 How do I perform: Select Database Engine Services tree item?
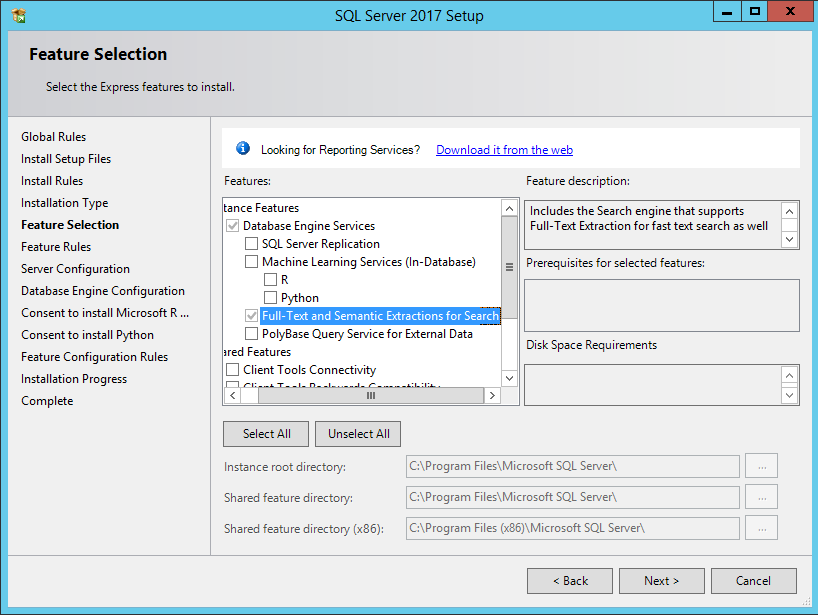(x=308, y=226)
